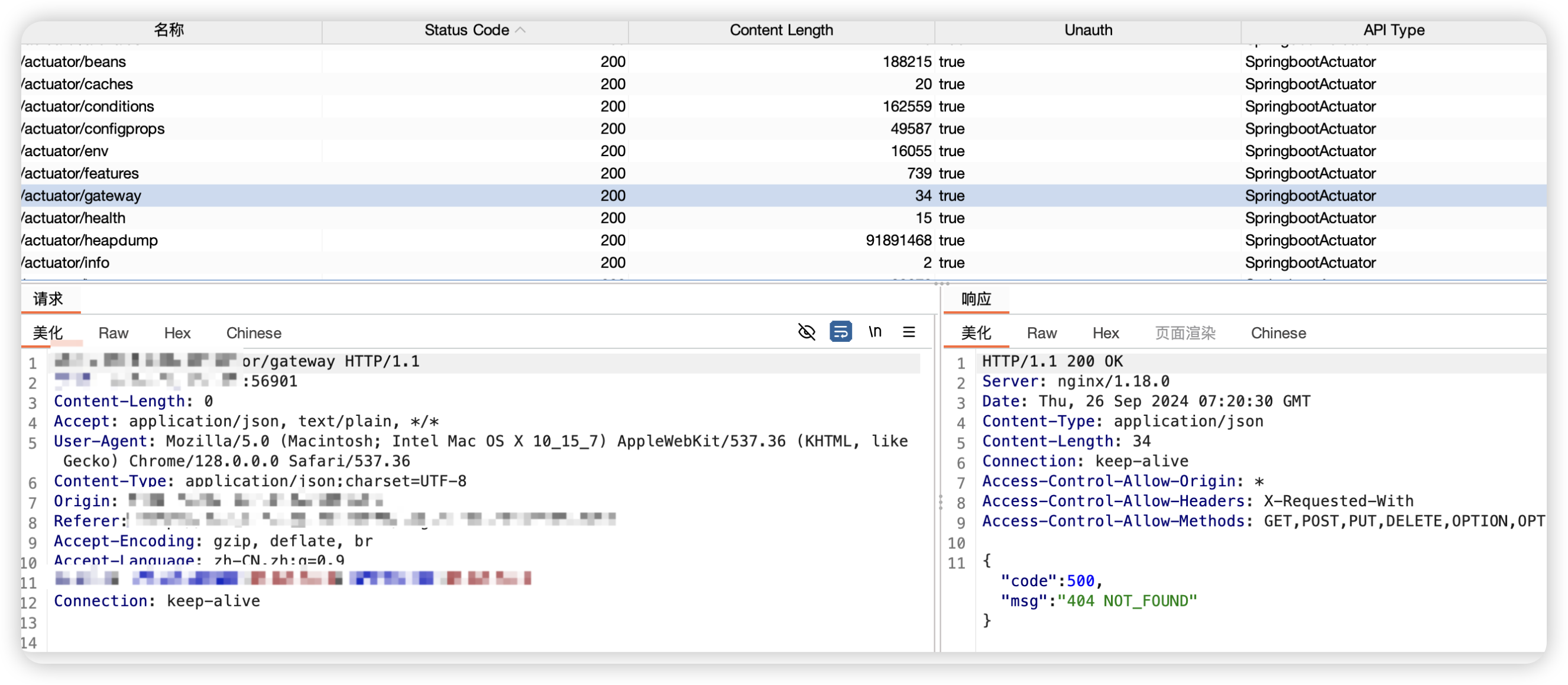Sort table by the 名称 column header

[x=169, y=30]
